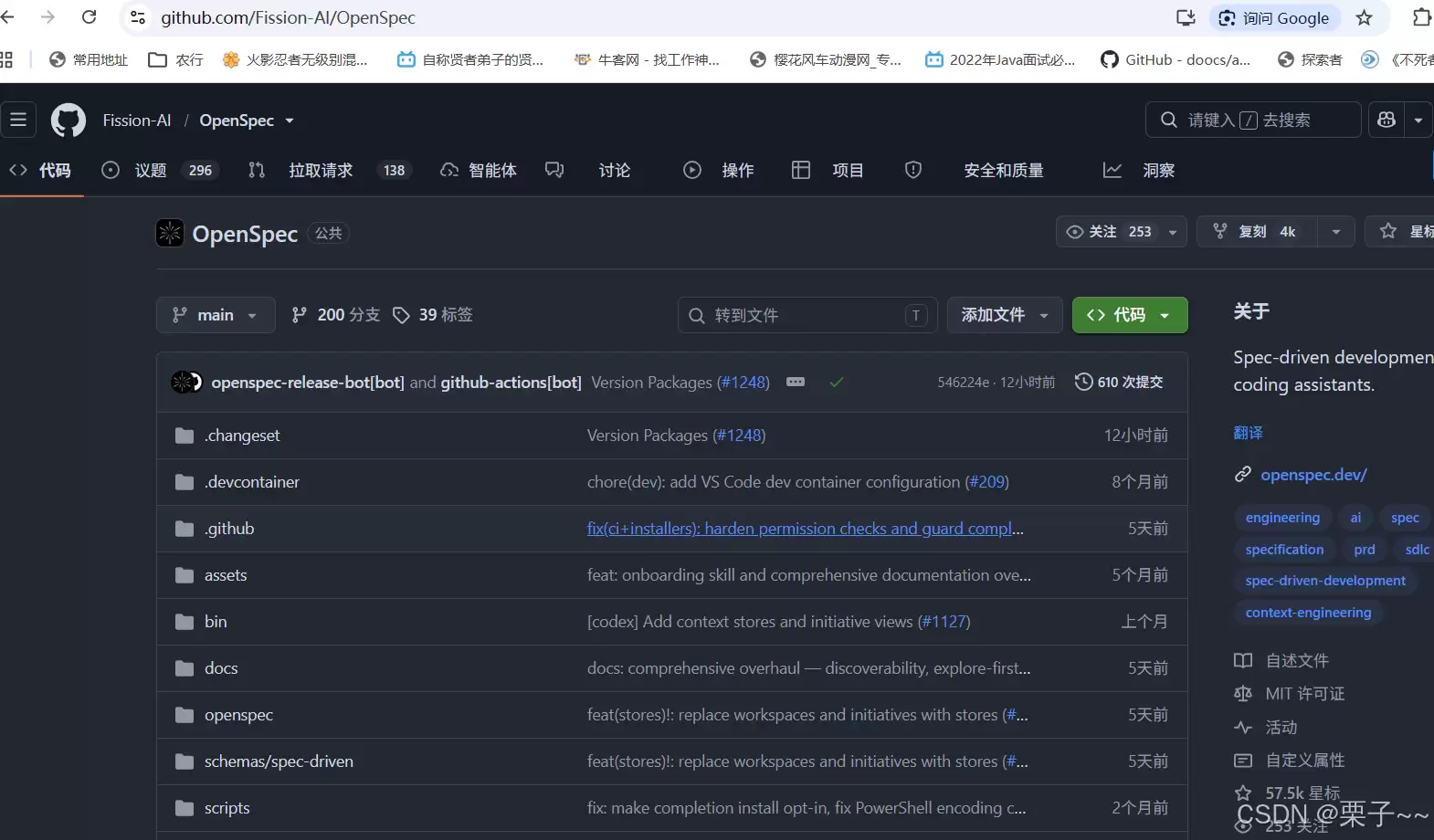This screenshot has width=1434, height=840.
Task: Switch to the 项目 projects tab
Action: (x=828, y=170)
